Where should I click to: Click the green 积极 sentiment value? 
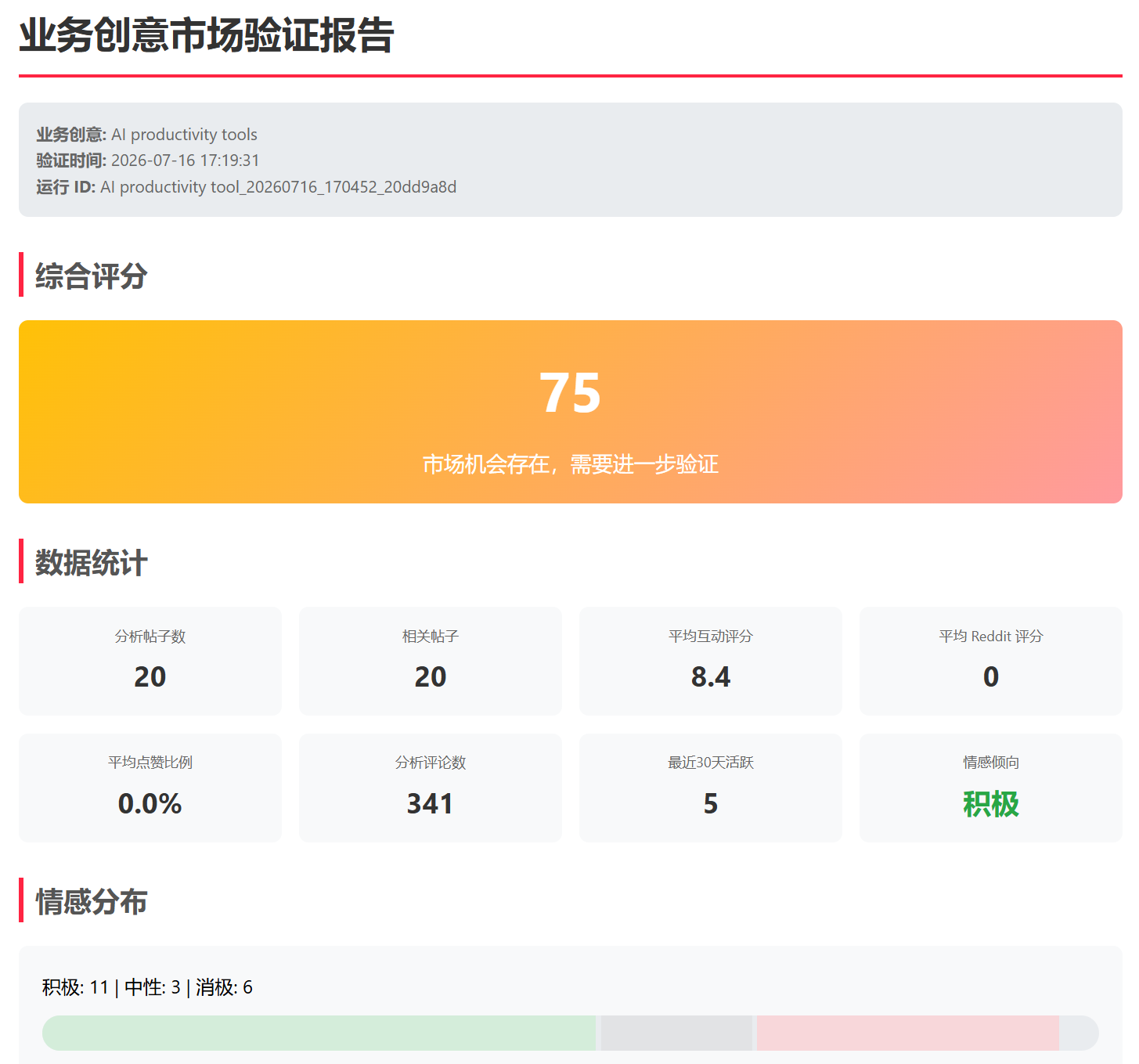pos(991,804)
